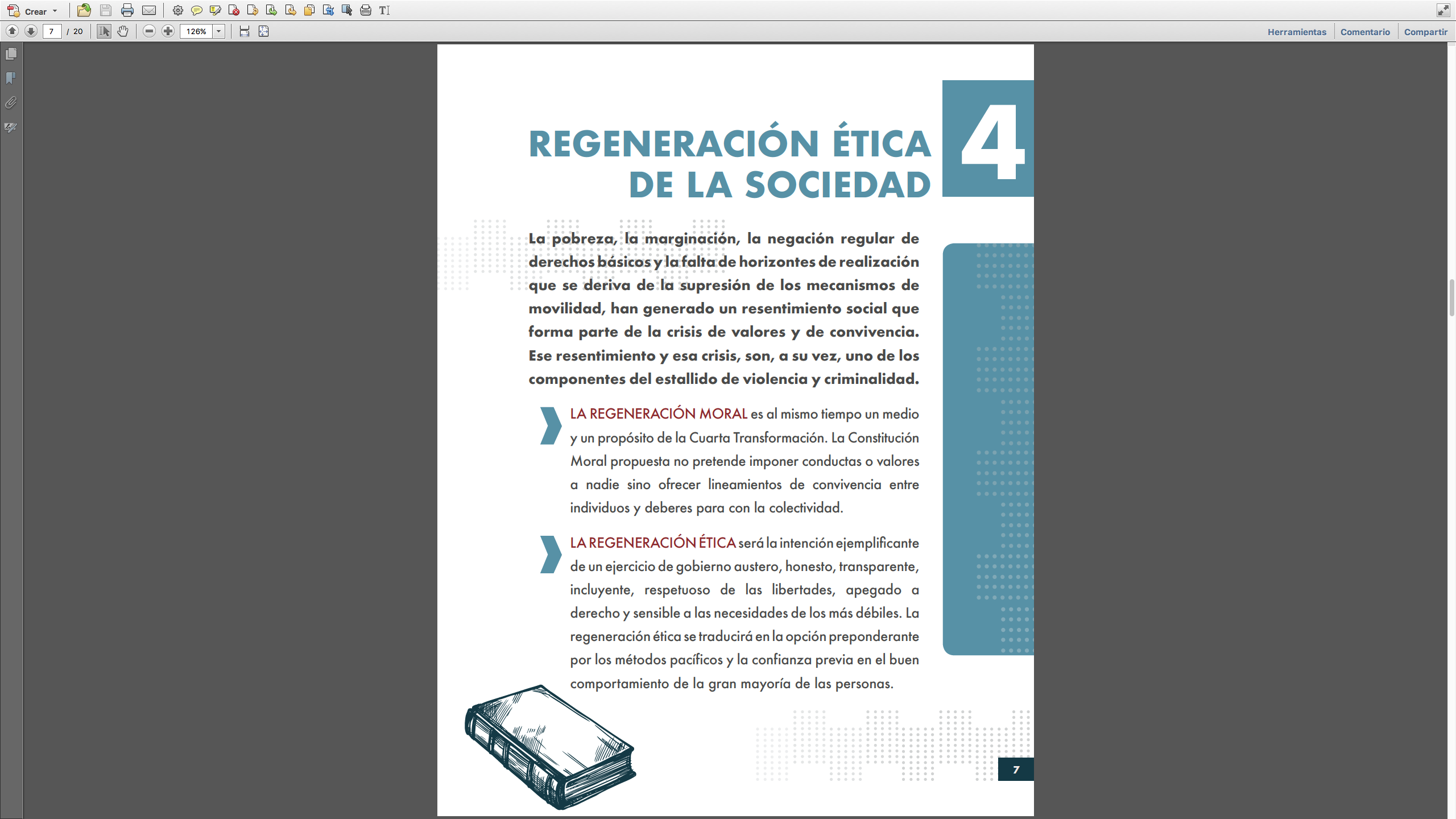This screenshot has width=1456, height=819.
Task: Go to the previous page arrow
Action: coord(12,31)
